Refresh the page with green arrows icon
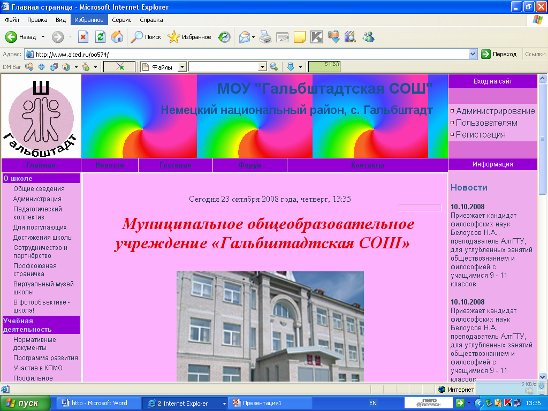548x411 pixels. click(100, 37)
